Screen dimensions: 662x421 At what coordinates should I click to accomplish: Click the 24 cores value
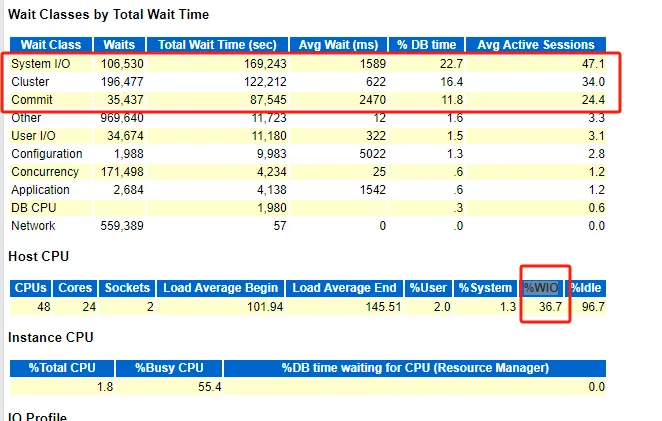(x=89, y=307)
